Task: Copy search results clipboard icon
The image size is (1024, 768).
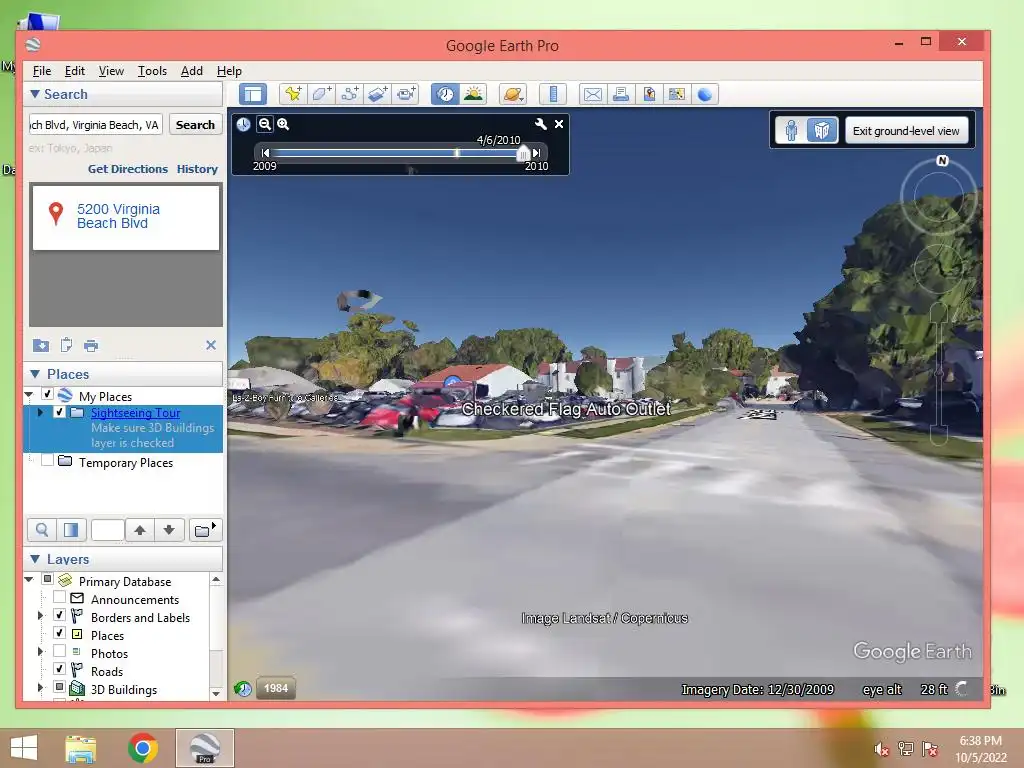Action: (x=66, y=345)
